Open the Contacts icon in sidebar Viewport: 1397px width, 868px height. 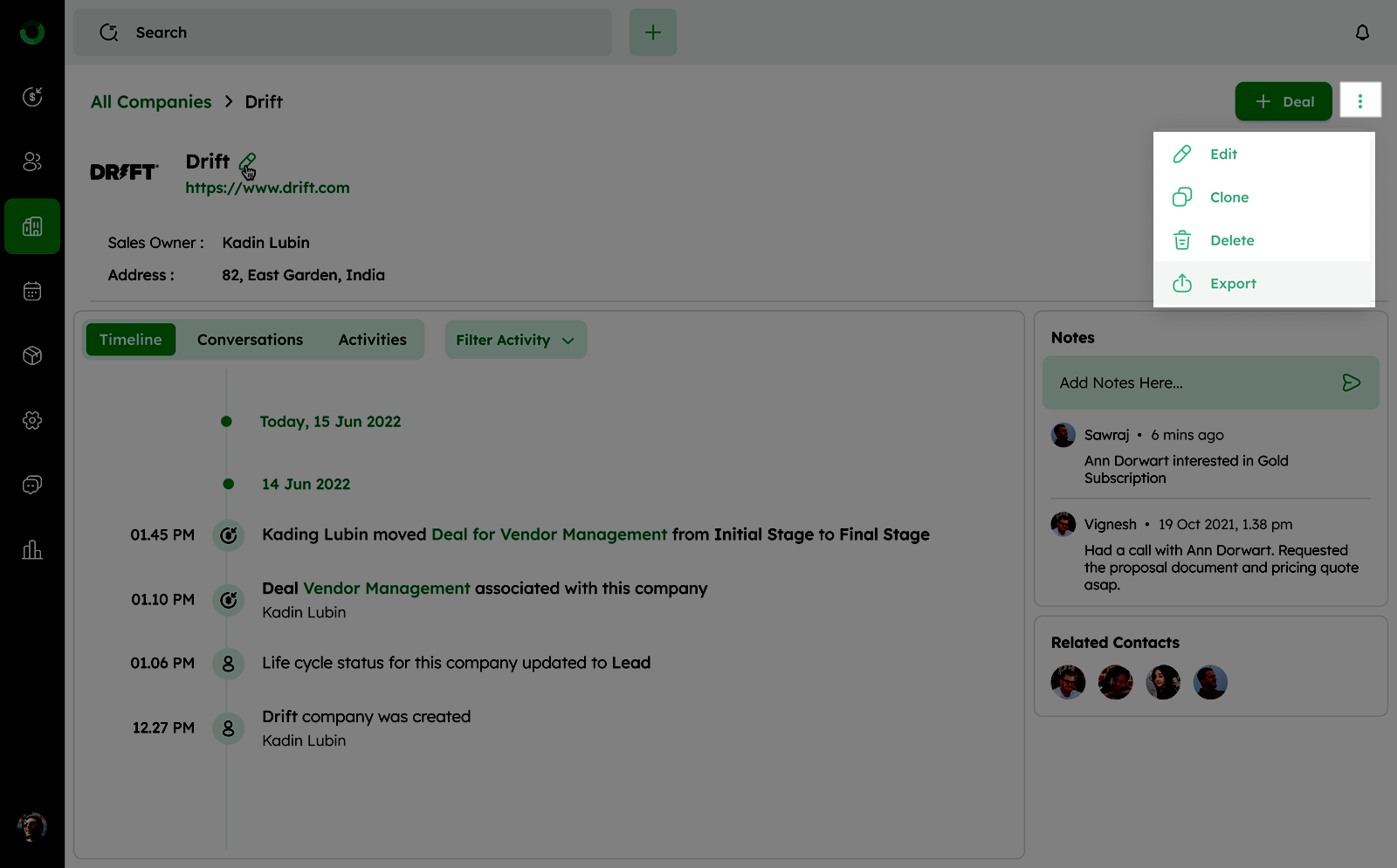[32, 162]
